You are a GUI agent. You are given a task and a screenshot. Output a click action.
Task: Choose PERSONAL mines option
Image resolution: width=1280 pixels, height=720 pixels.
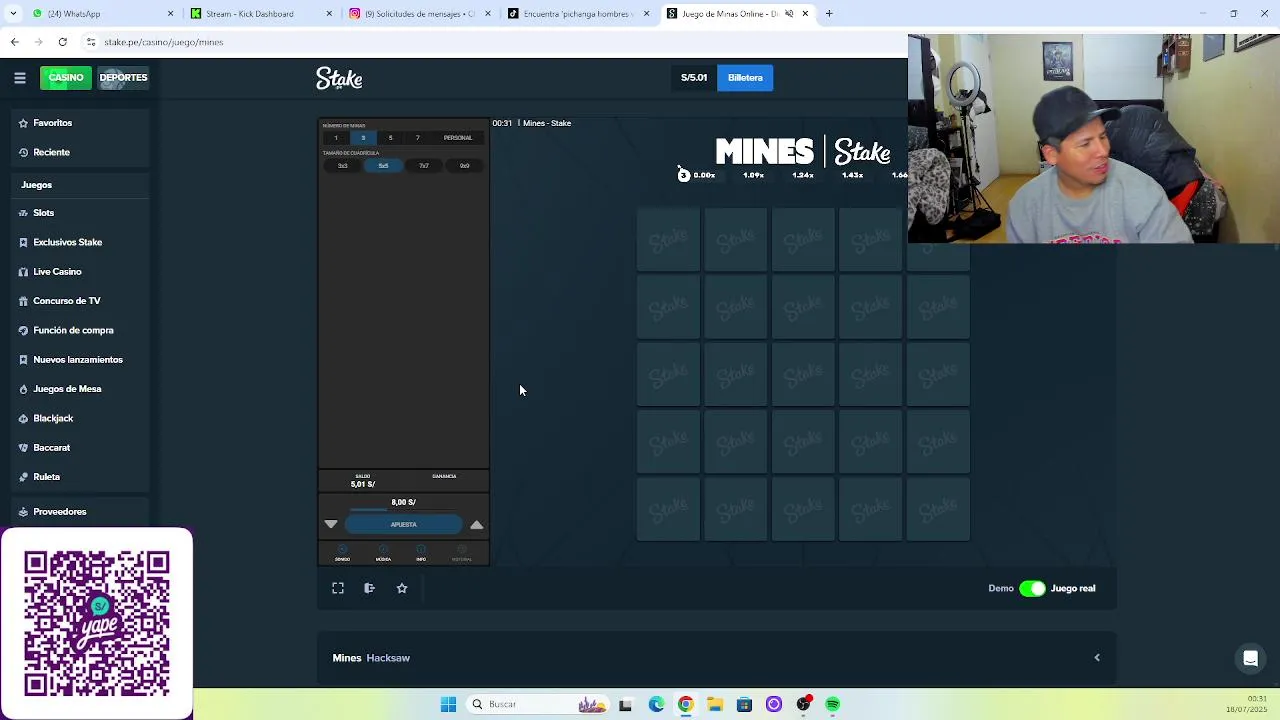pyautogui.click(x=458, y=138)
